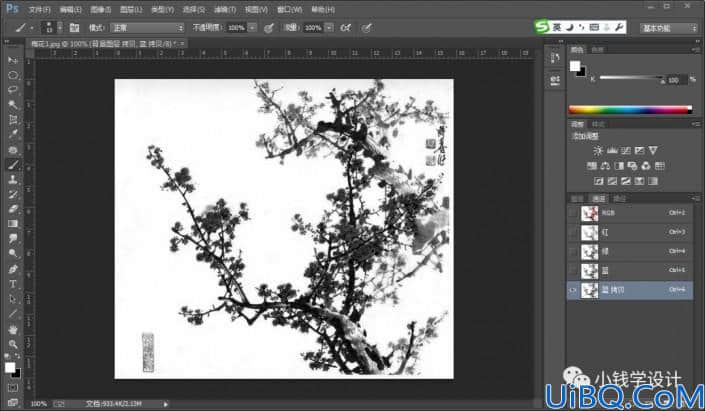The height and width of the screenshot is (411, 705).
Task: Switch to the 样式 styles tab
Action: click(598, 124)
